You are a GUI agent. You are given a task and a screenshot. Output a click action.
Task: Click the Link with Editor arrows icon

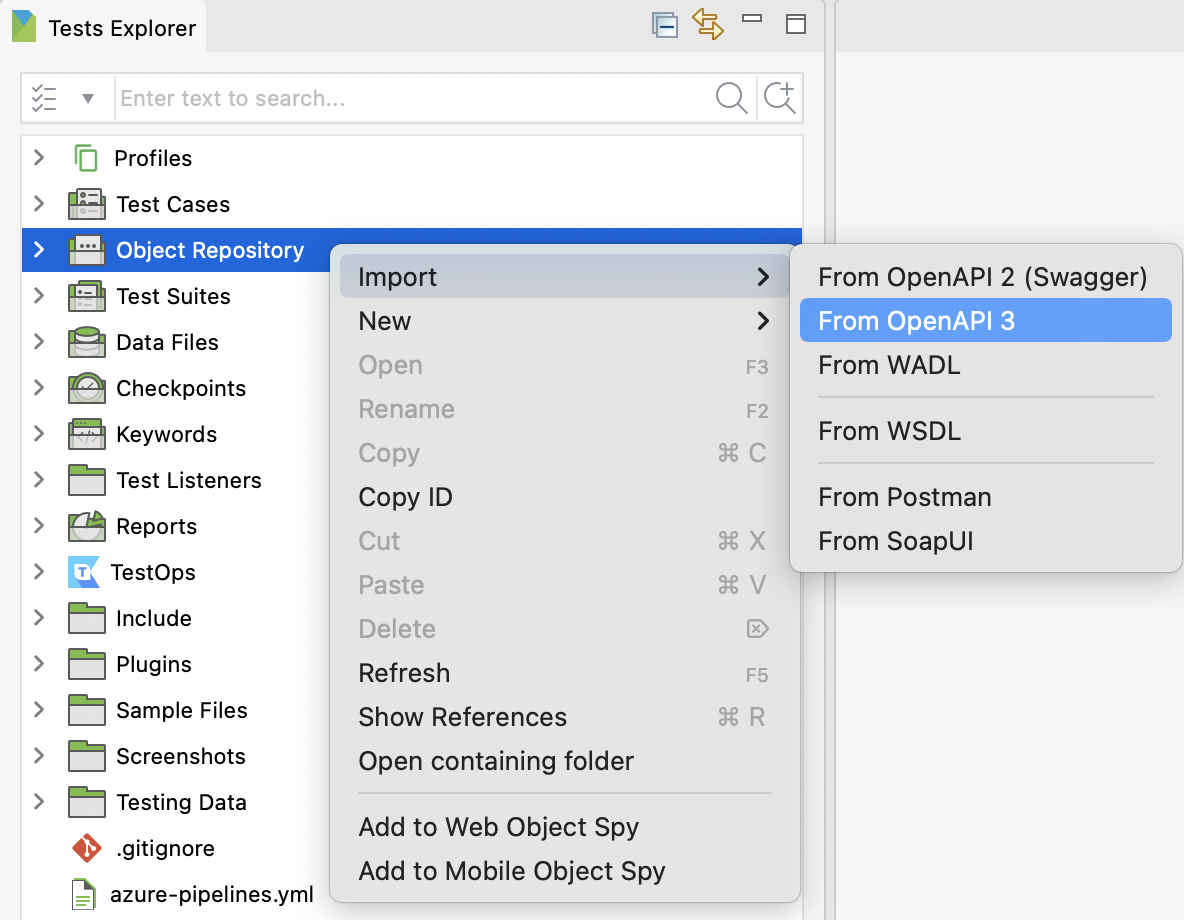[x=708, y=24]
